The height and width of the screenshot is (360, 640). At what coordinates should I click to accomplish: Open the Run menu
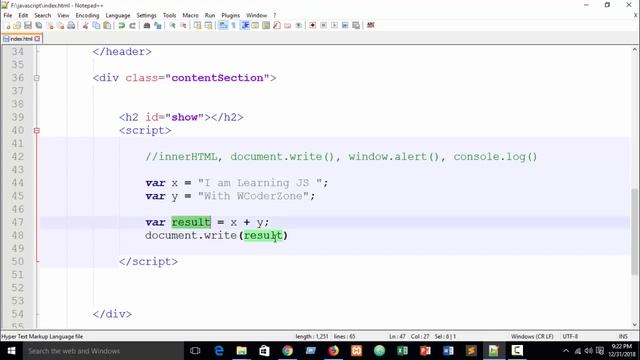[x=210, y=16]
